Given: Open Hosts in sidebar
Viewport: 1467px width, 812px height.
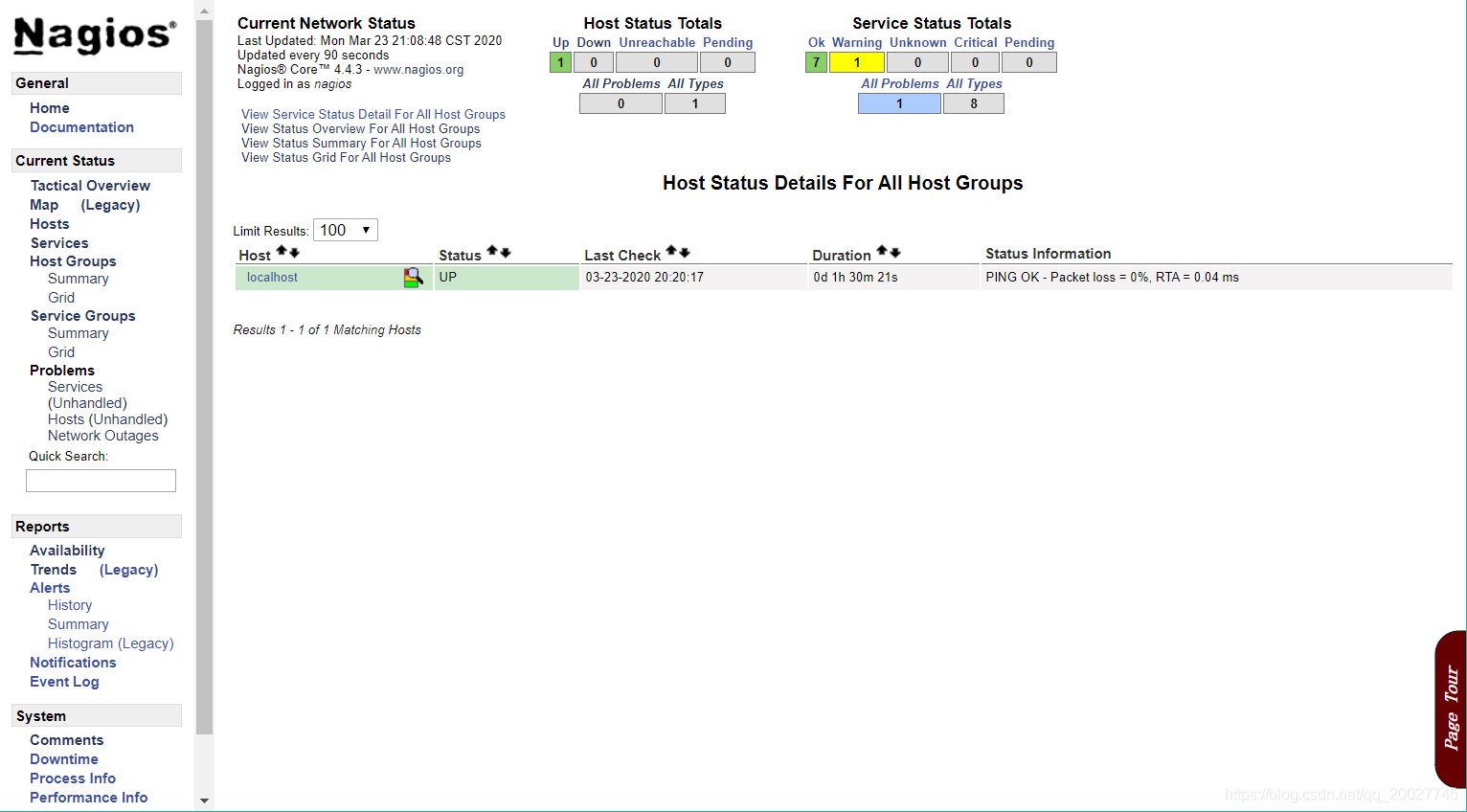Looking at the screenshot, I should [x=50, y=224].
